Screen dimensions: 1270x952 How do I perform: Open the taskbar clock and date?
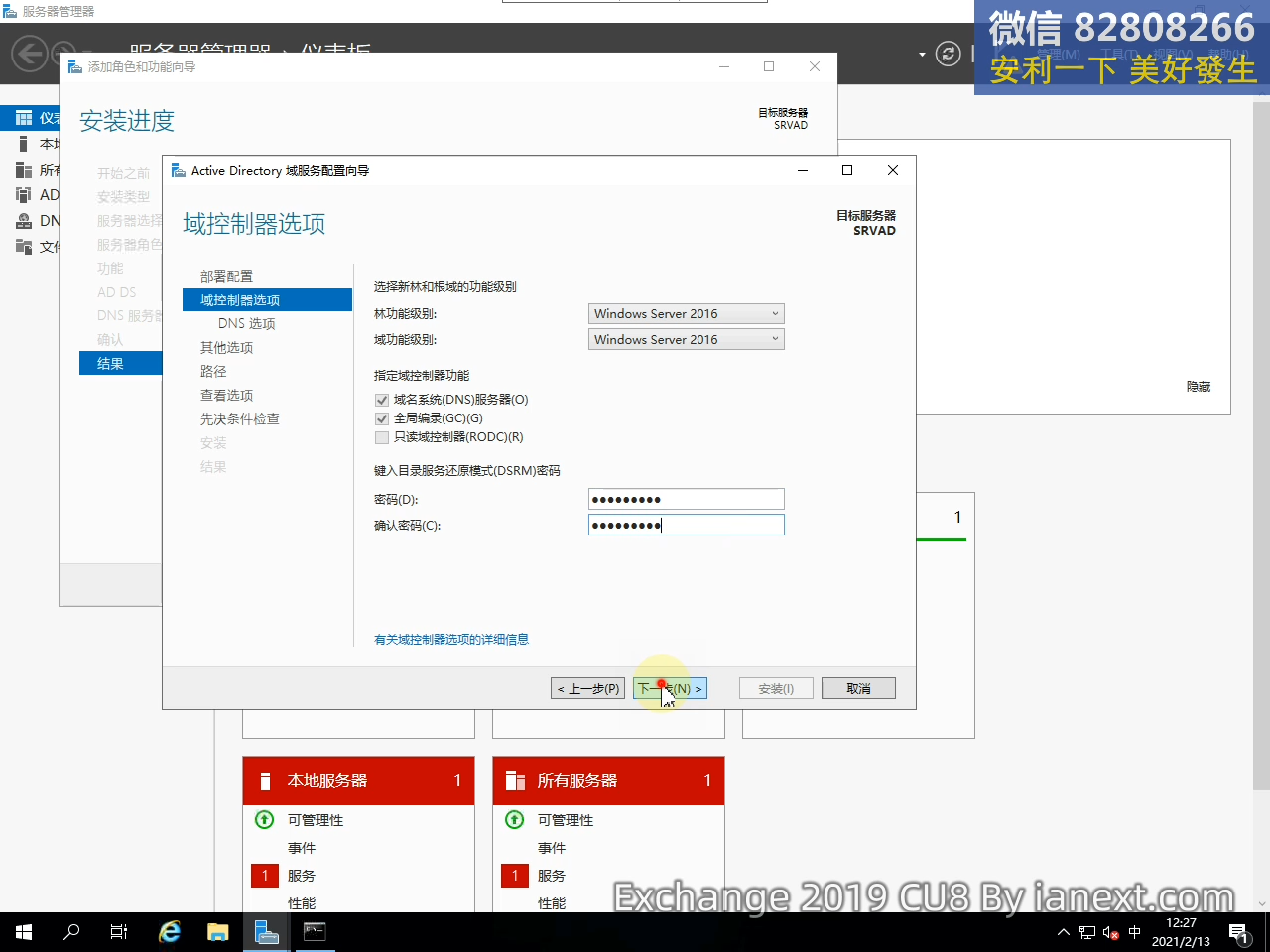click(1181, 932)
